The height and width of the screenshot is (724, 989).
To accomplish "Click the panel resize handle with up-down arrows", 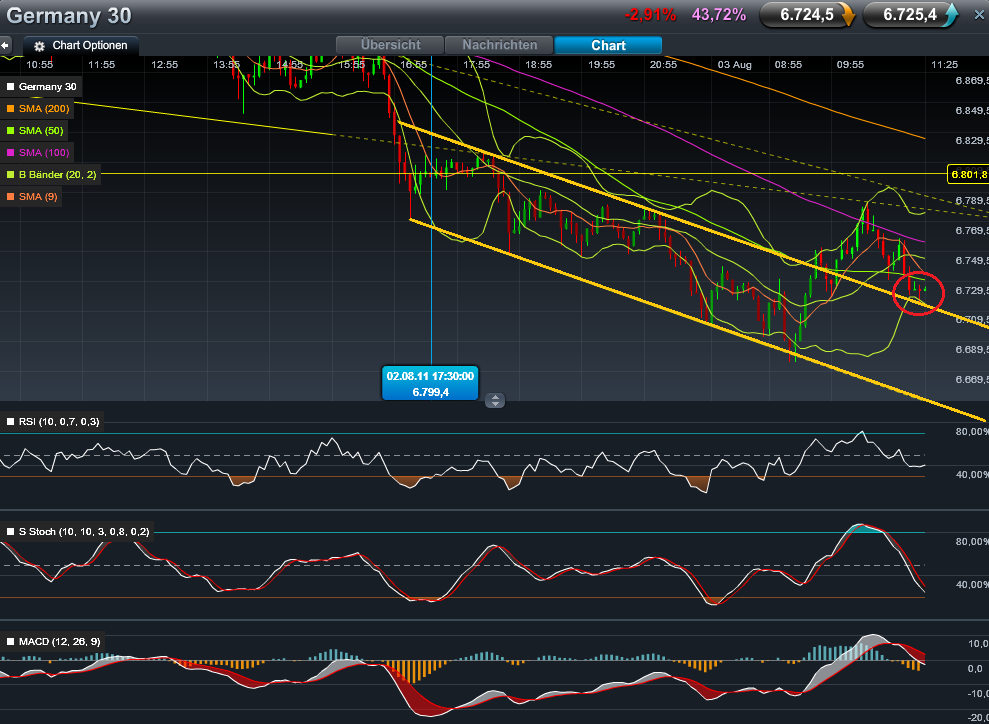I will pyautogui.click(x=495, y=400).
